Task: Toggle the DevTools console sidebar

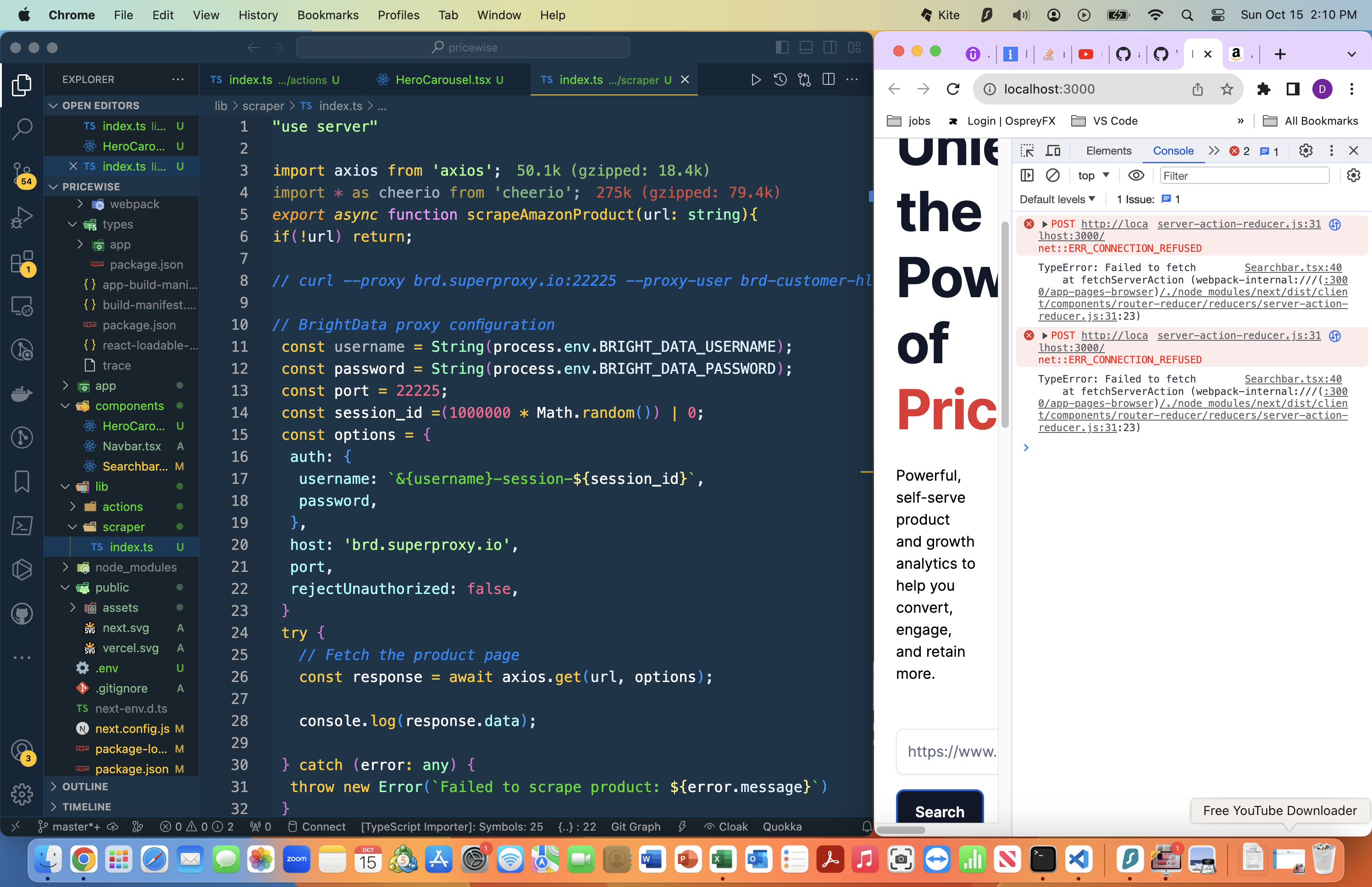Action: (x=1027, y=176)
